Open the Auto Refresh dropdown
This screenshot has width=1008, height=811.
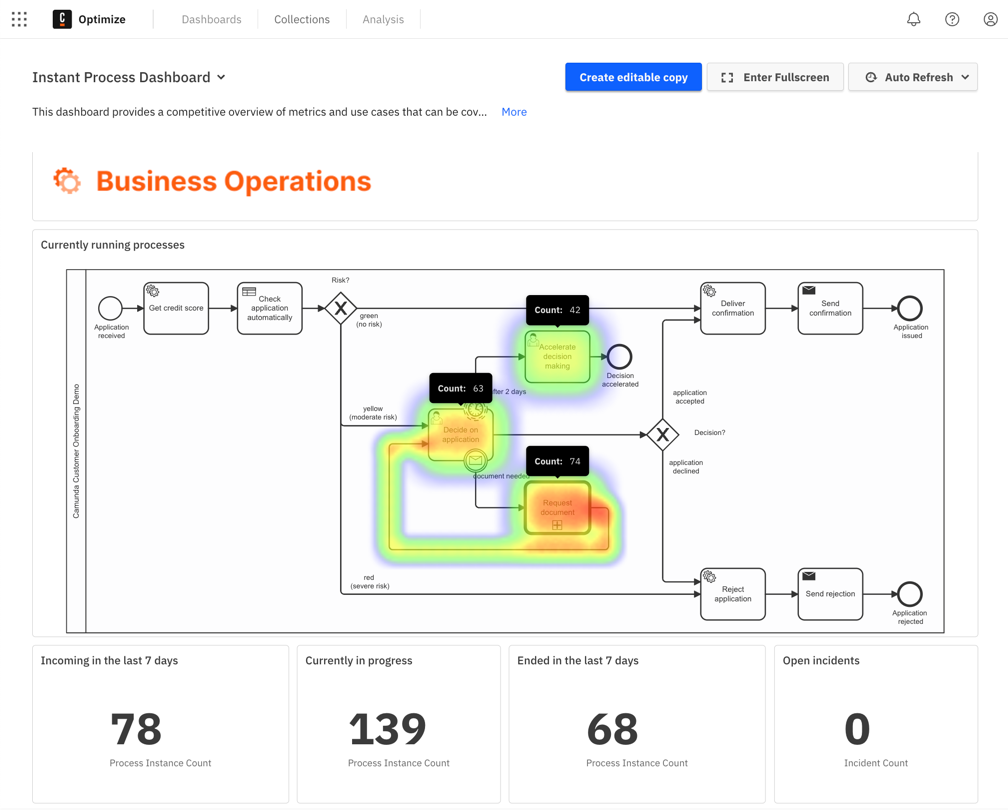click(x=913, y=77)
